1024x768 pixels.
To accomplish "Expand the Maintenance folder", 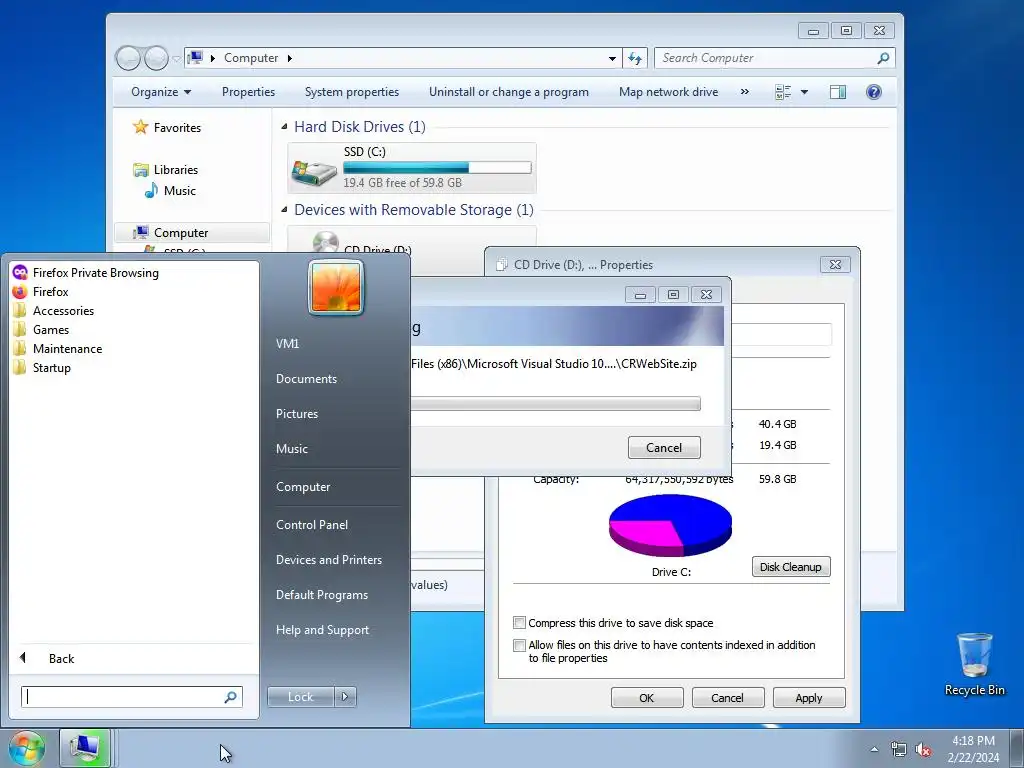I will coord(57,349).
